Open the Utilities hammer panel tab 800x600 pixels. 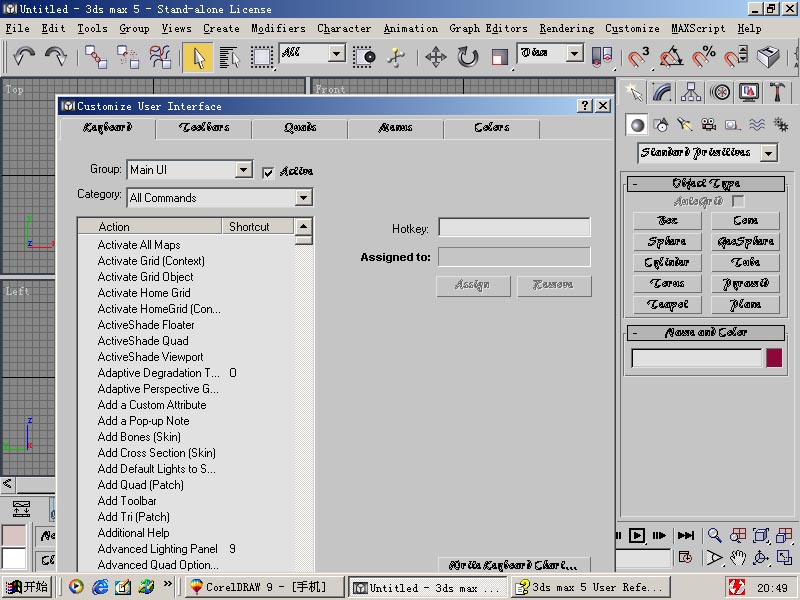tap(777, 92)
